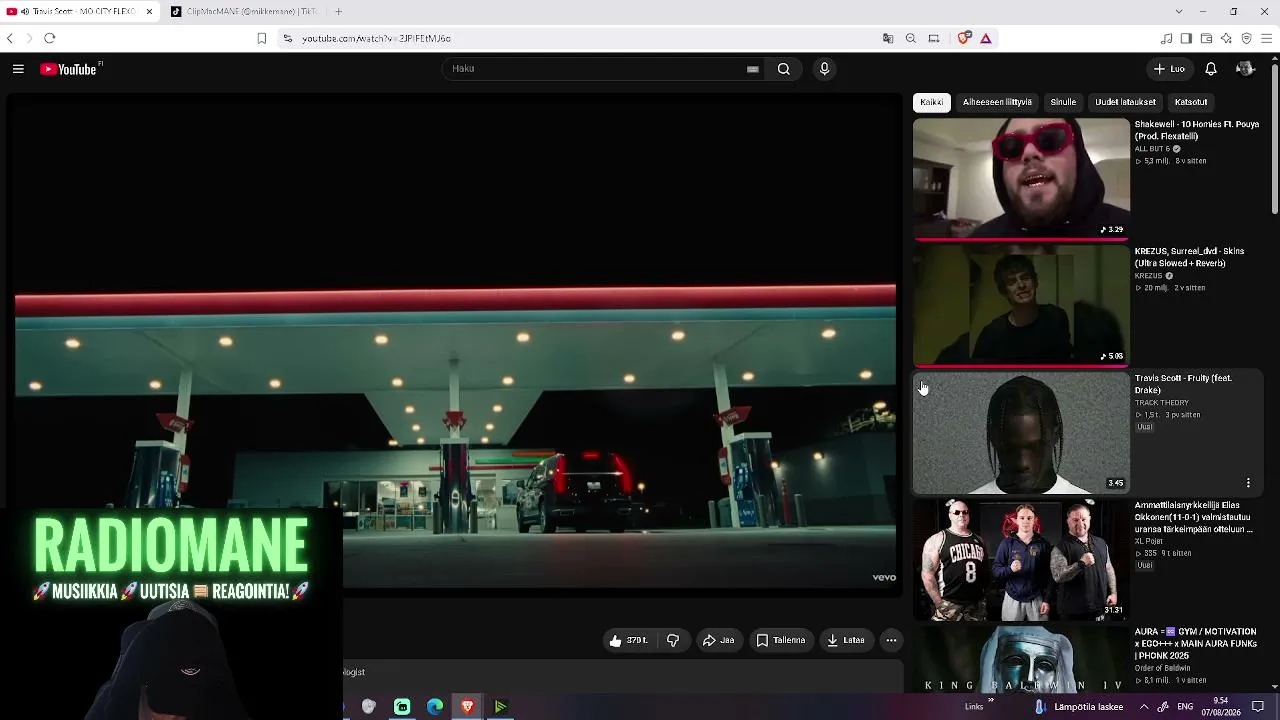Expand the tab search dropdown
This screenshot has width=1280, height=720.
(x=1179, y=12)
